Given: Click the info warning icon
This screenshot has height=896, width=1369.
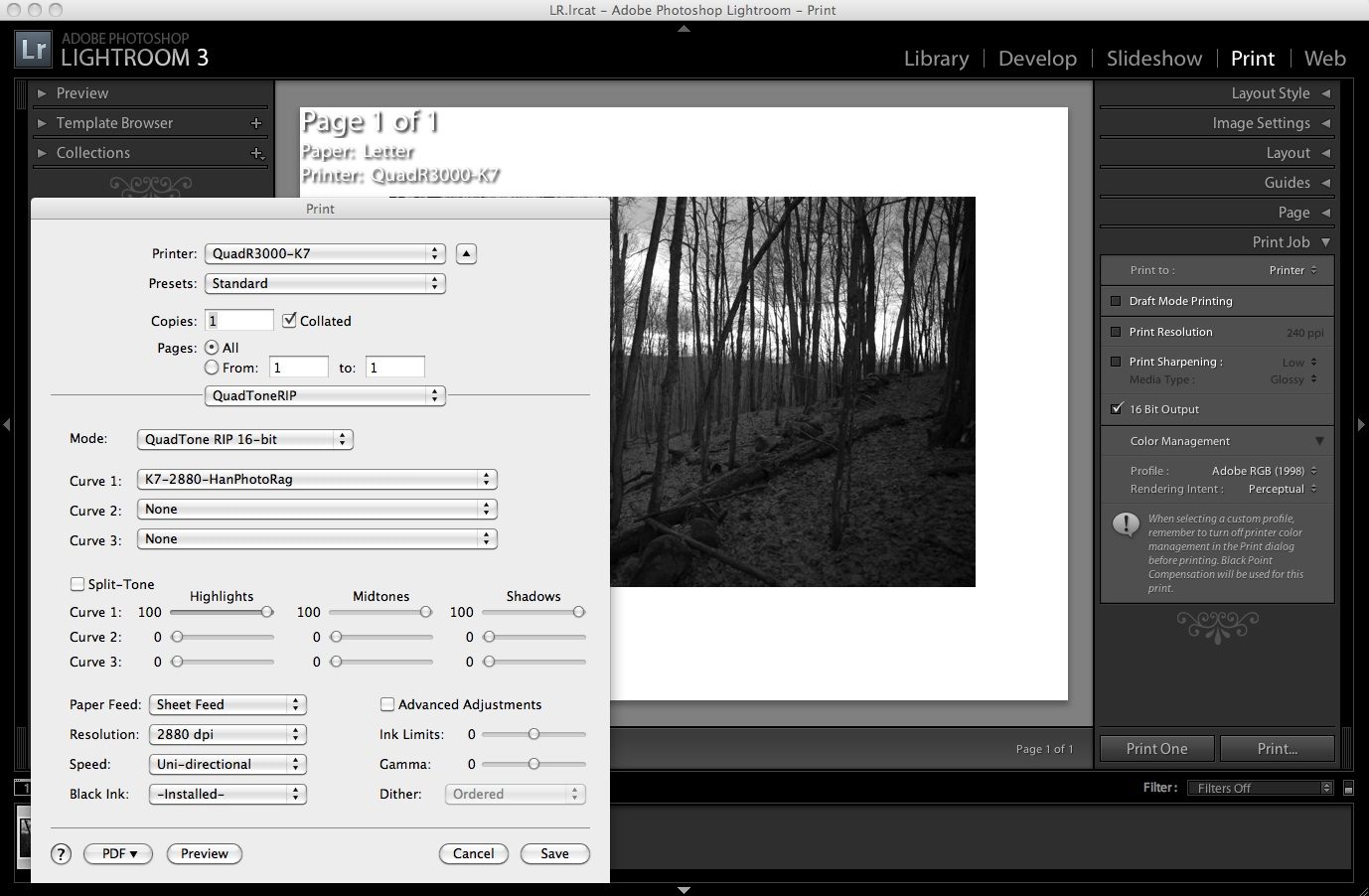Looking at the screenshot, I should click(x=1125, y=523).
